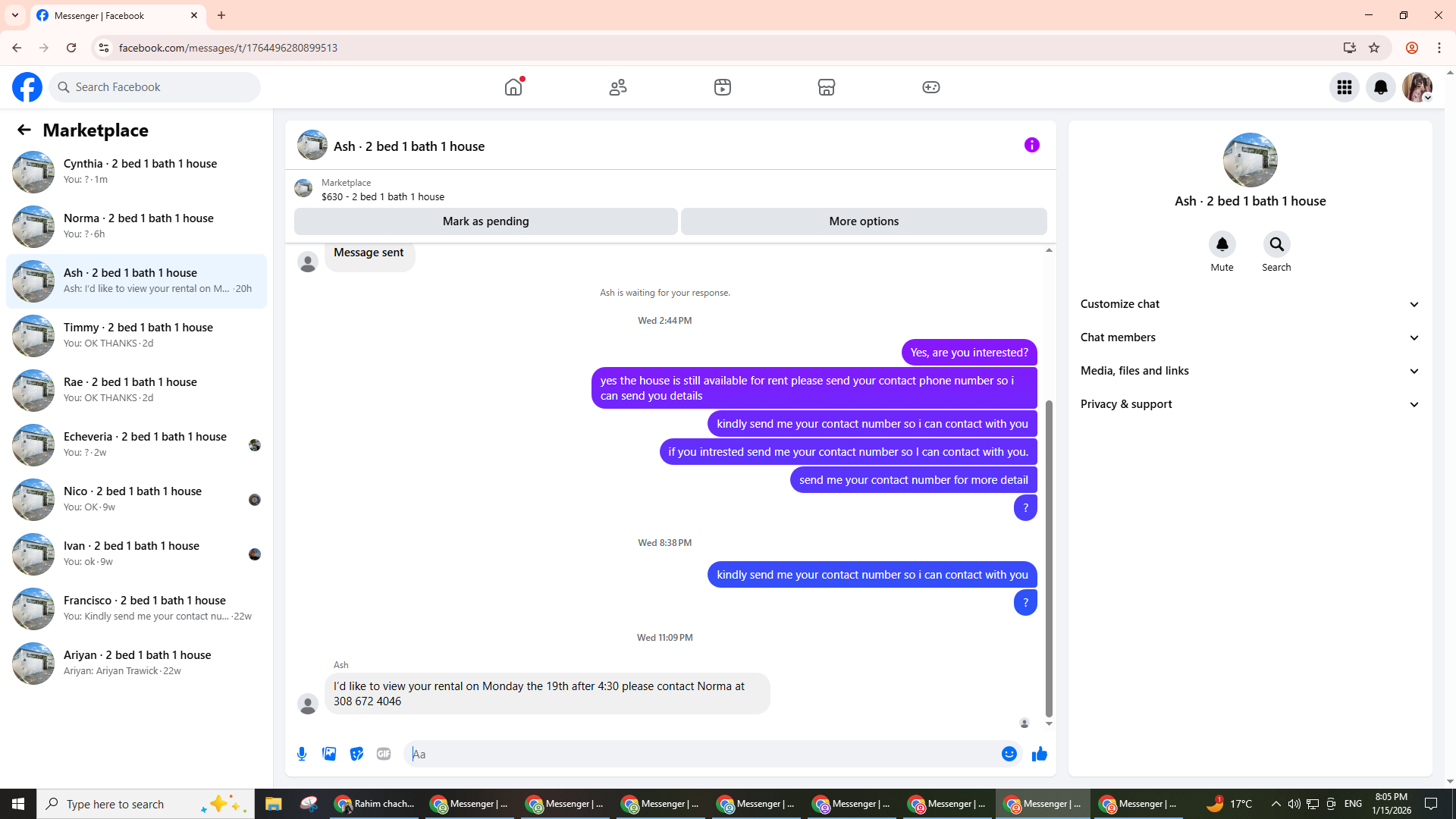Attach a photo using the image icon
The width and height of the screenshot is (1456, 819).
tap(329, 754)
